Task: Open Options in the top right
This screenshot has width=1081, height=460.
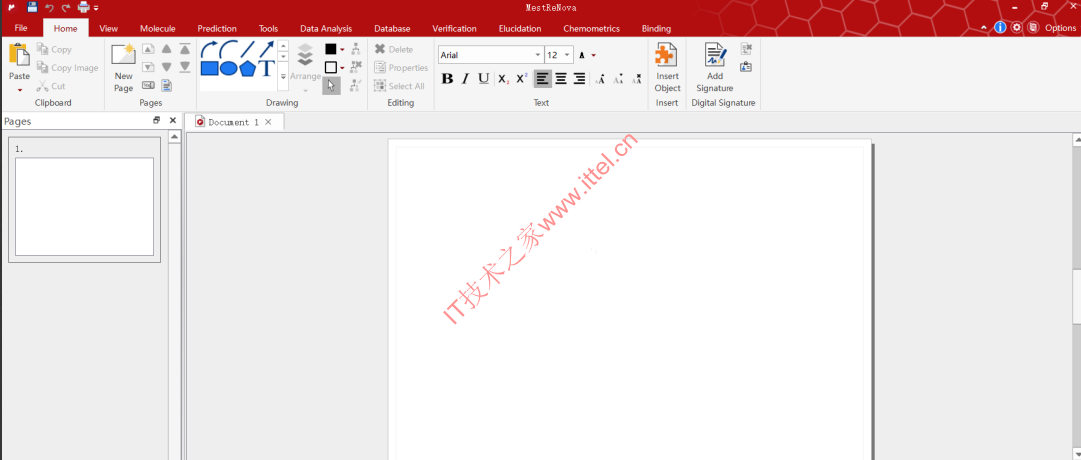Action: pos(1060,28)
